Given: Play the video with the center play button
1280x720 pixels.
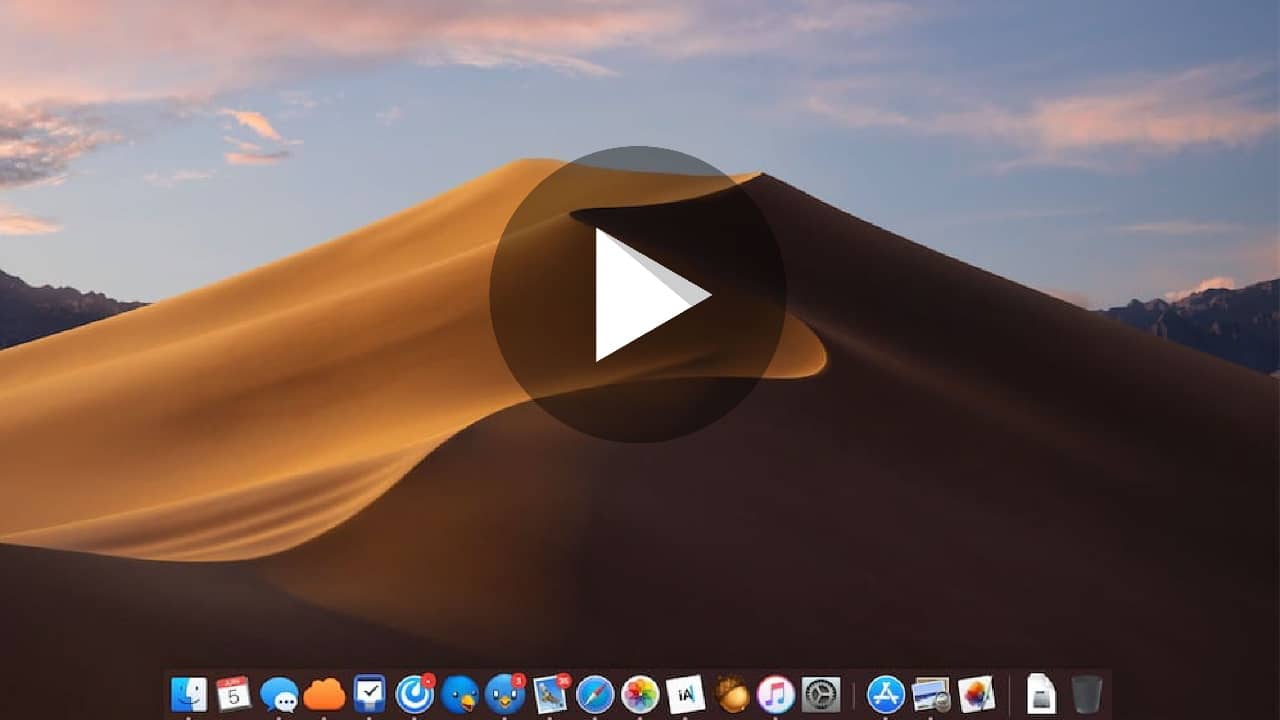Looking at the screenshot, I should click(x=637, y=295).
